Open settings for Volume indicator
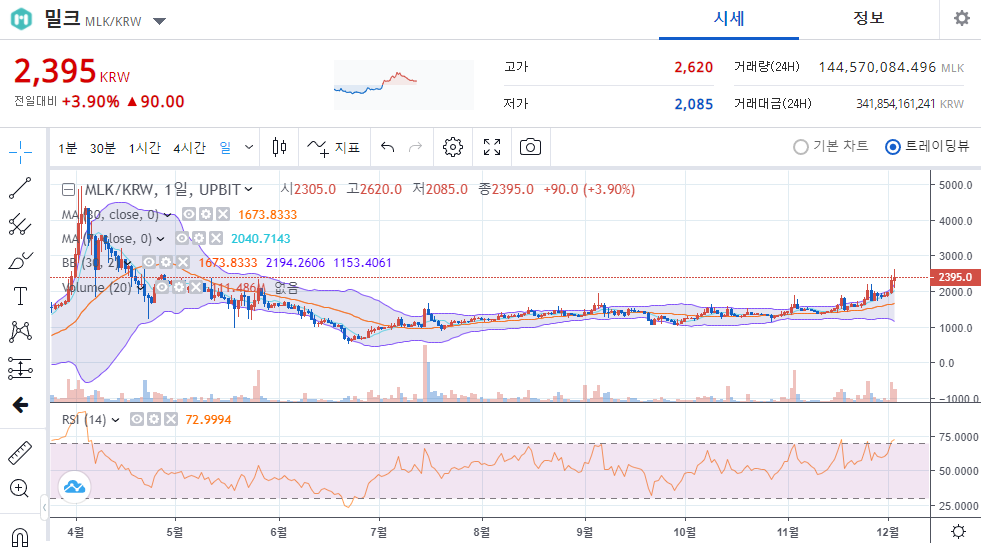The height and width of the screenshot is (547, 981). 179,287
